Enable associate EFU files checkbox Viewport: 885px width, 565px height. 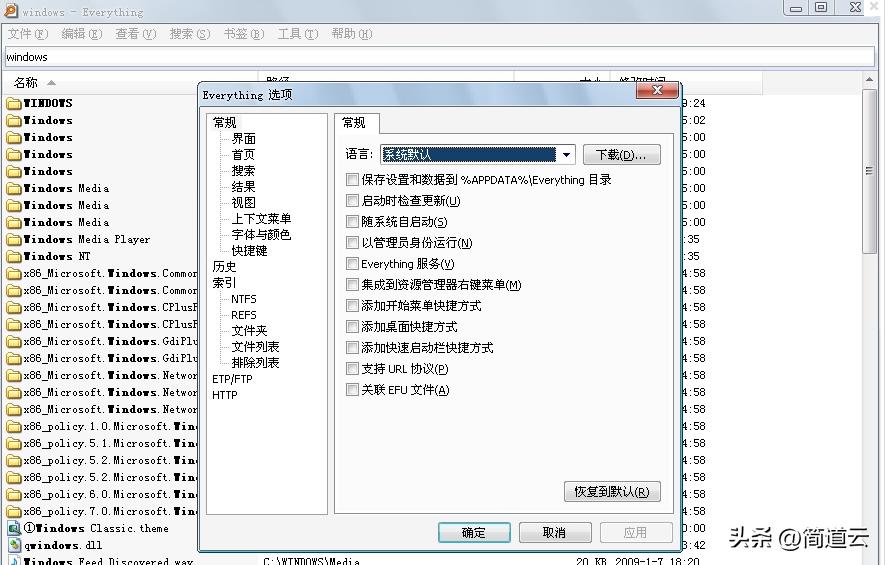click(x=352, y=389)
